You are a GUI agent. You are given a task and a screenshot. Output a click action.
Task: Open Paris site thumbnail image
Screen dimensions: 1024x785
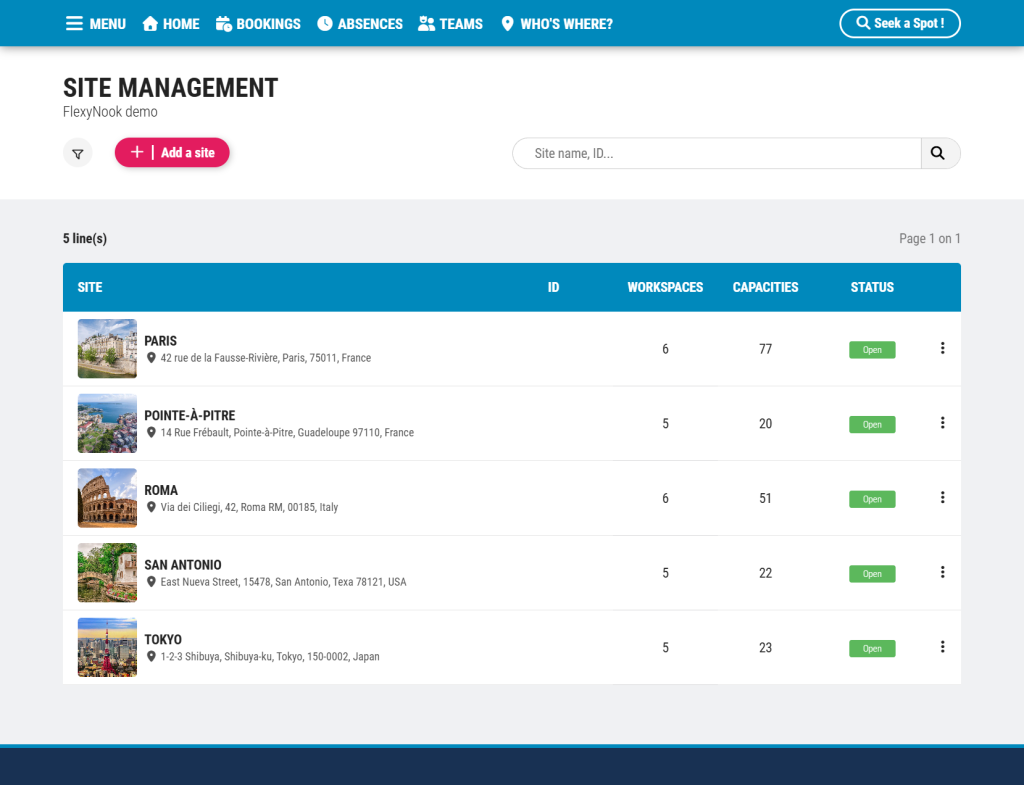[x=107, y=349]
